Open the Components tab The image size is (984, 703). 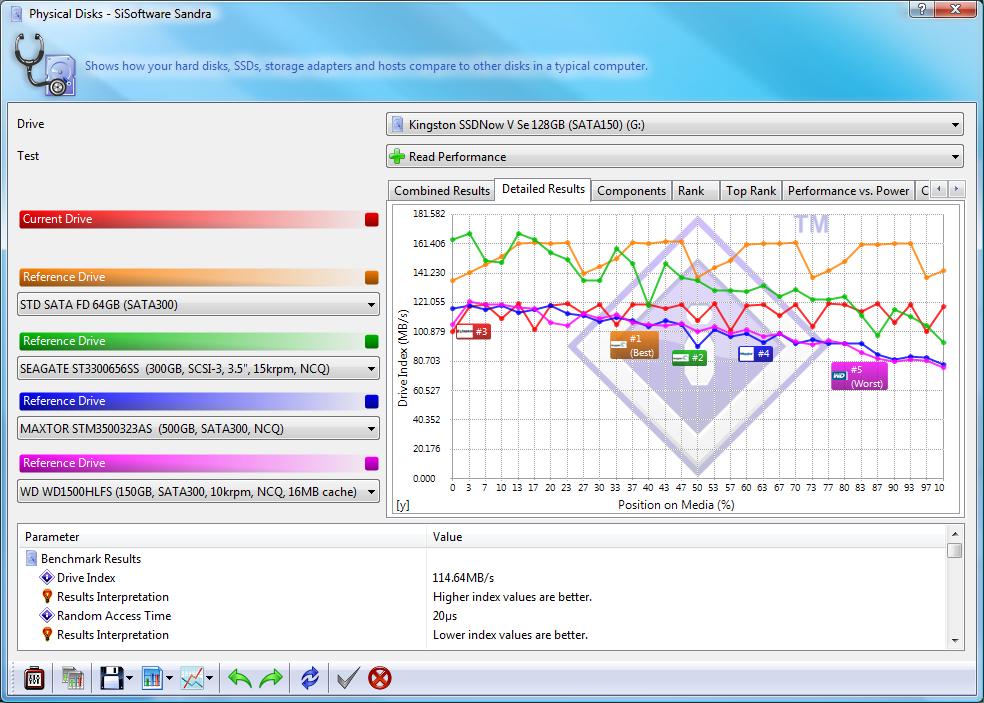(631, 191)
